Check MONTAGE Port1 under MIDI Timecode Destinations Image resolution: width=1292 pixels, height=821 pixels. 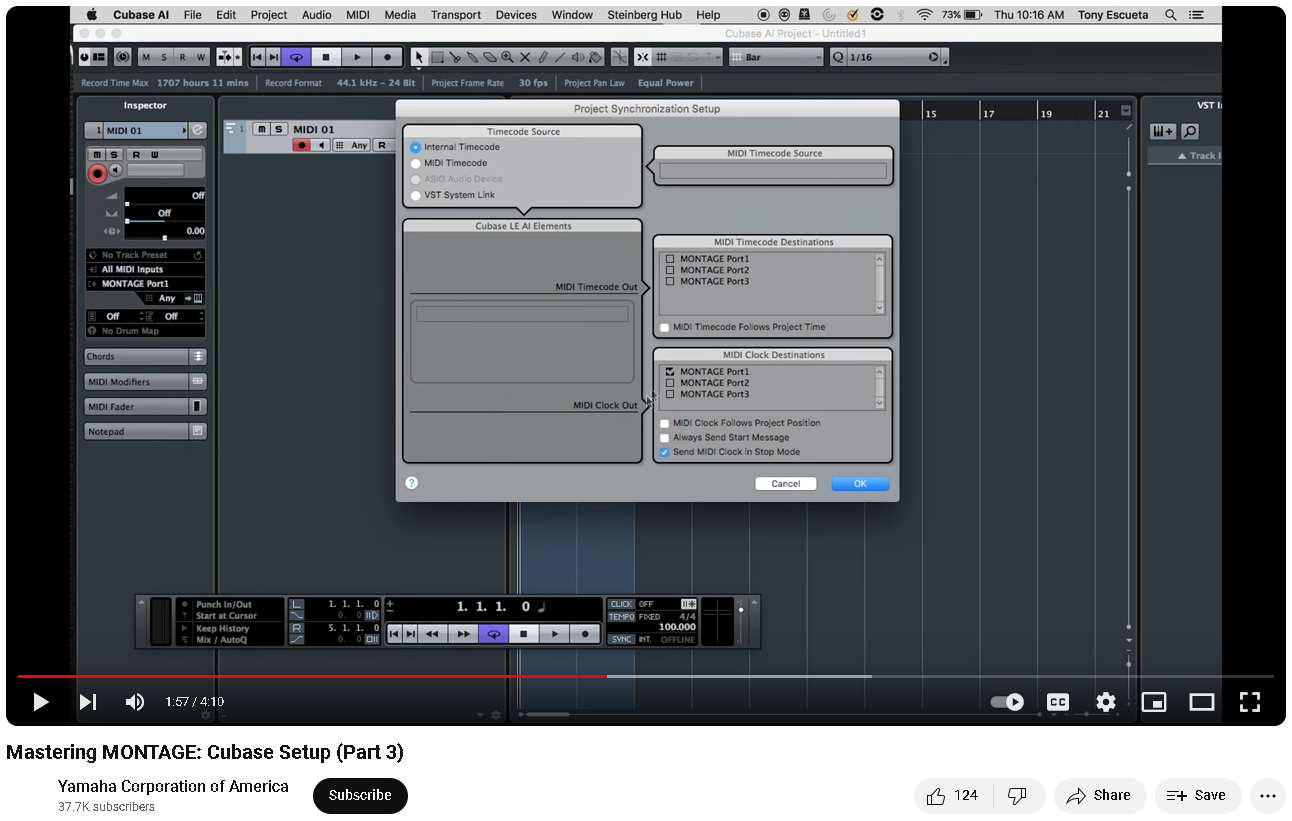tap(670, 259)
